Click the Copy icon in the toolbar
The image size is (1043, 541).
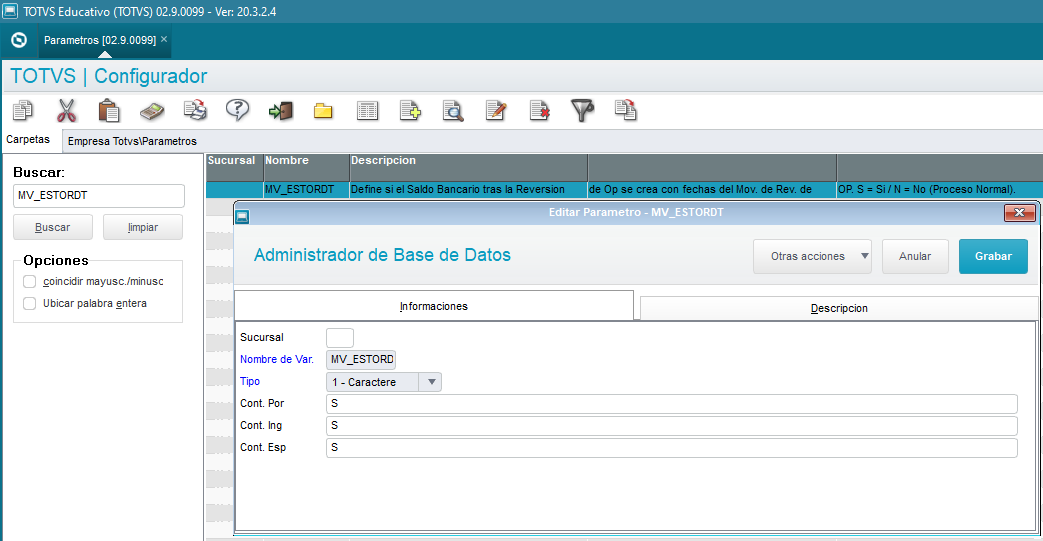tap(23, 110)
